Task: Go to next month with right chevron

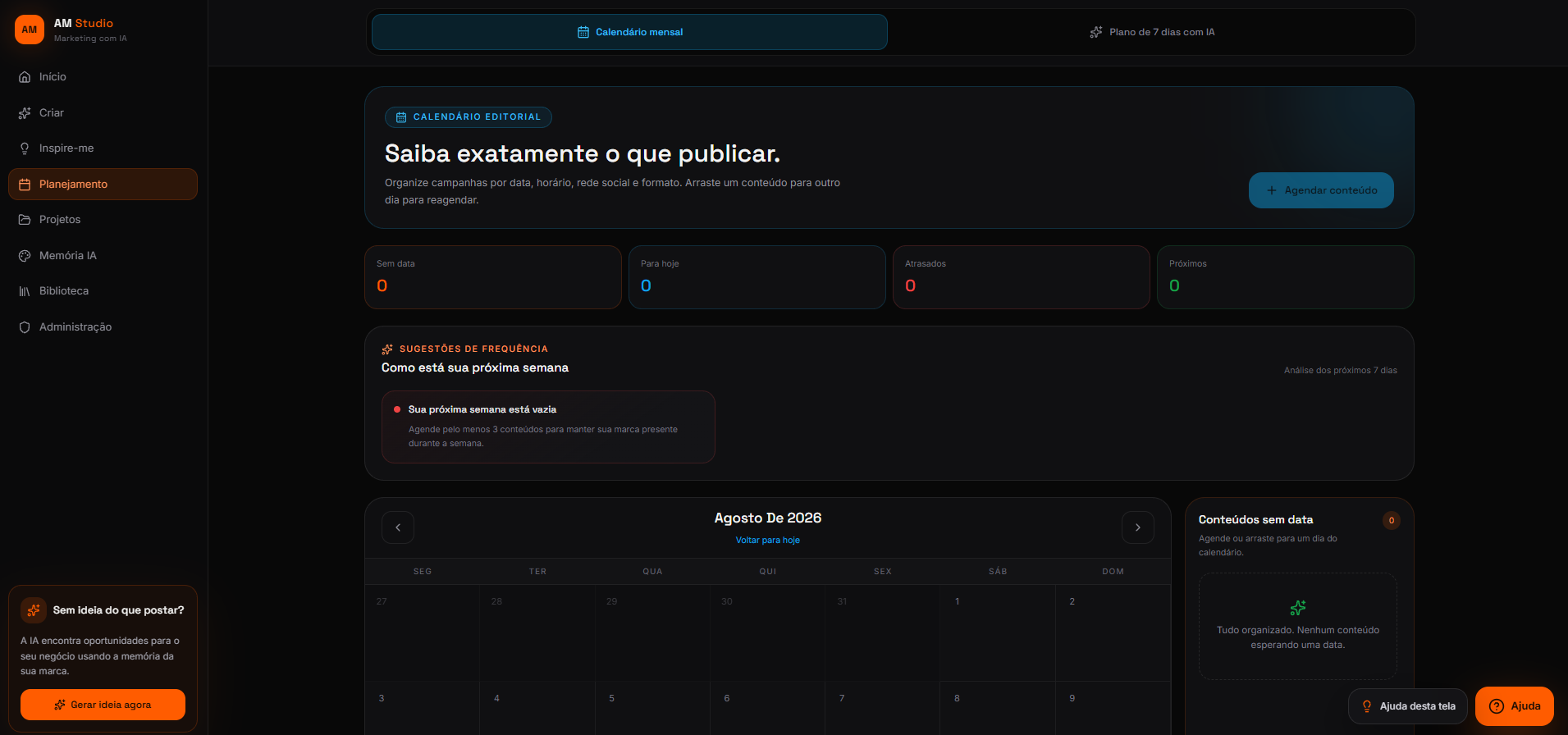Action: point(1138,527)
